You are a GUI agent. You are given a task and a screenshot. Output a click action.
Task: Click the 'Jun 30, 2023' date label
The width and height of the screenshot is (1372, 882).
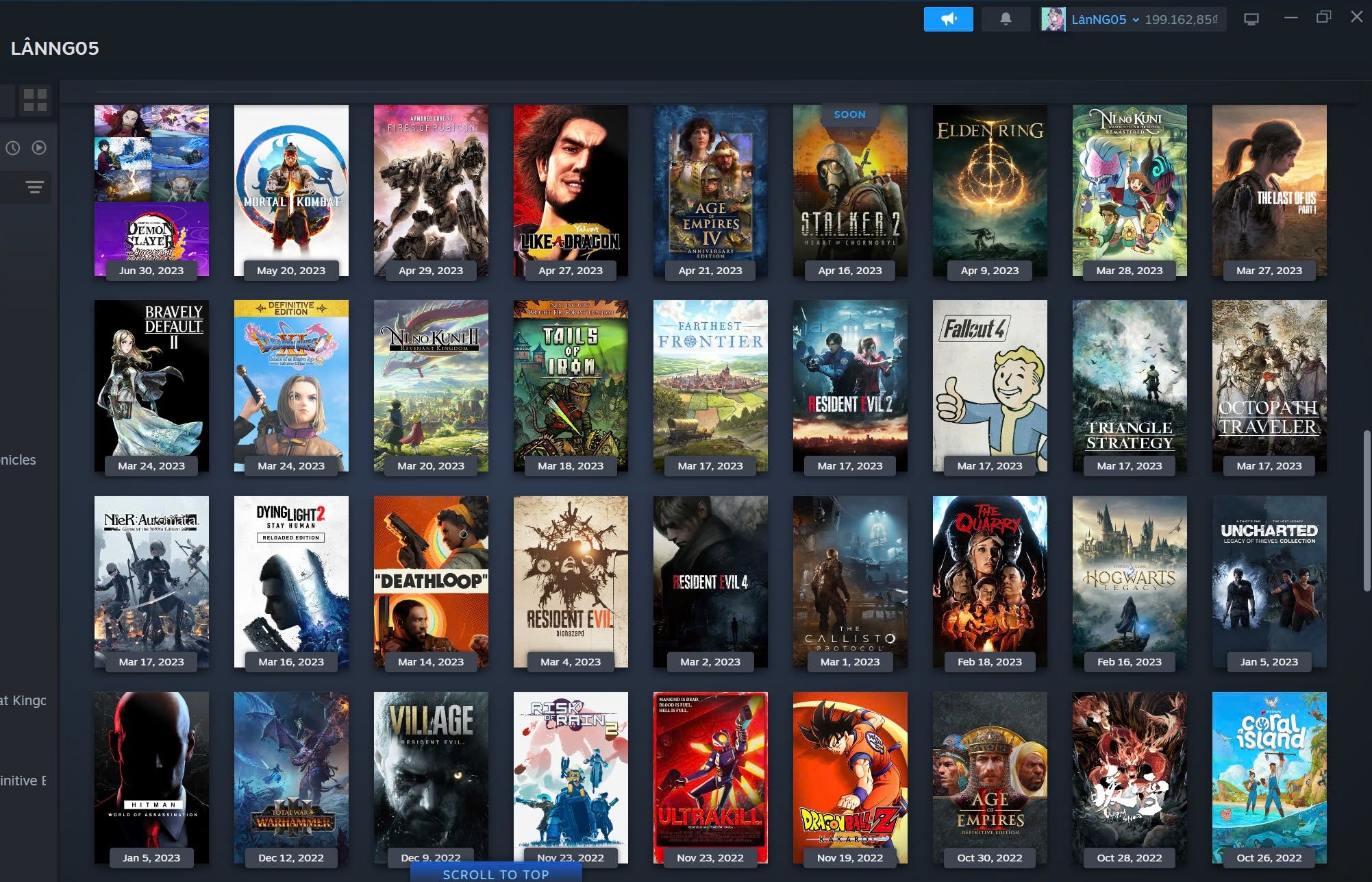click(x=151, y=270)
